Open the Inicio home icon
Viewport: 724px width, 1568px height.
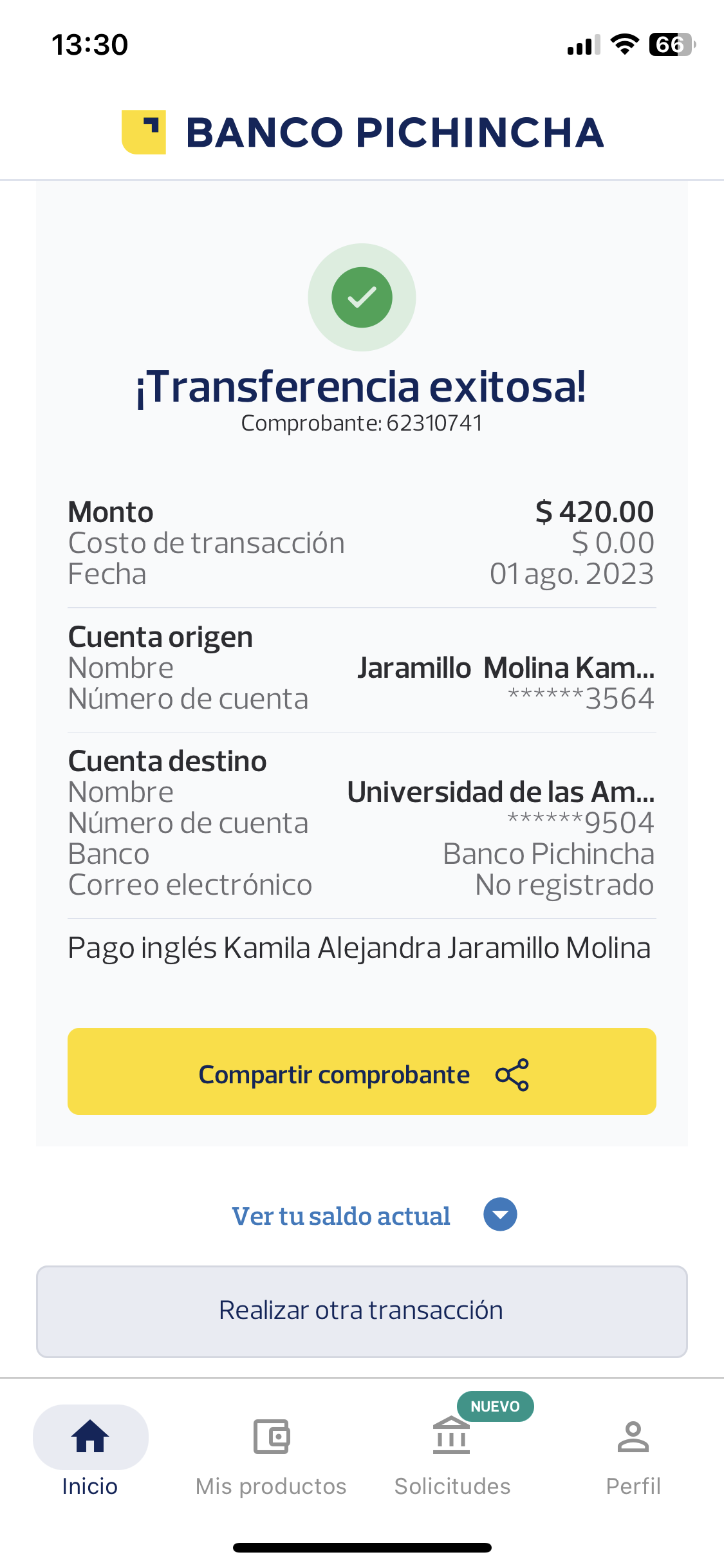click(90, 1436)
